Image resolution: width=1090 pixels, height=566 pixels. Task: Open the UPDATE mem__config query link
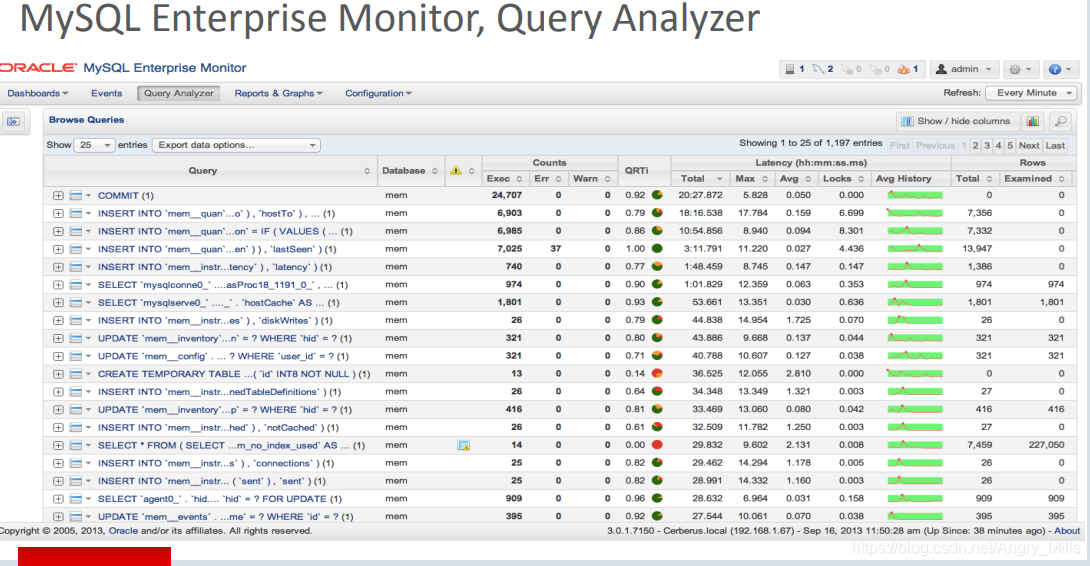click(223, 356)
